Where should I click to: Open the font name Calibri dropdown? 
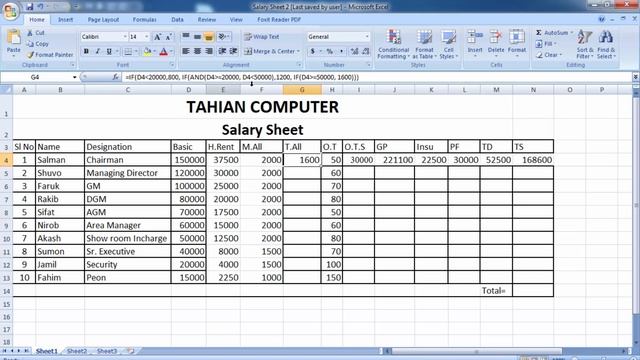pyautogui.click(x=124, y=37)
